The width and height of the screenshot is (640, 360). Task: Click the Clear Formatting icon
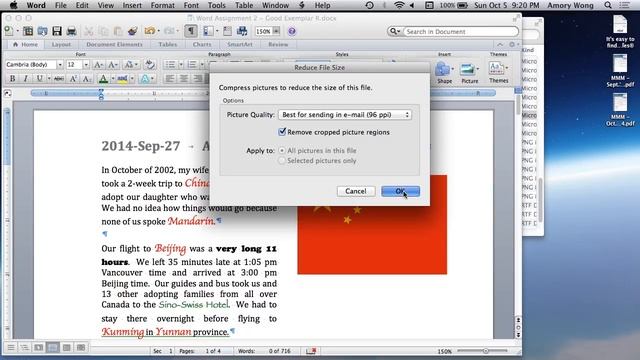click(150, 64)
